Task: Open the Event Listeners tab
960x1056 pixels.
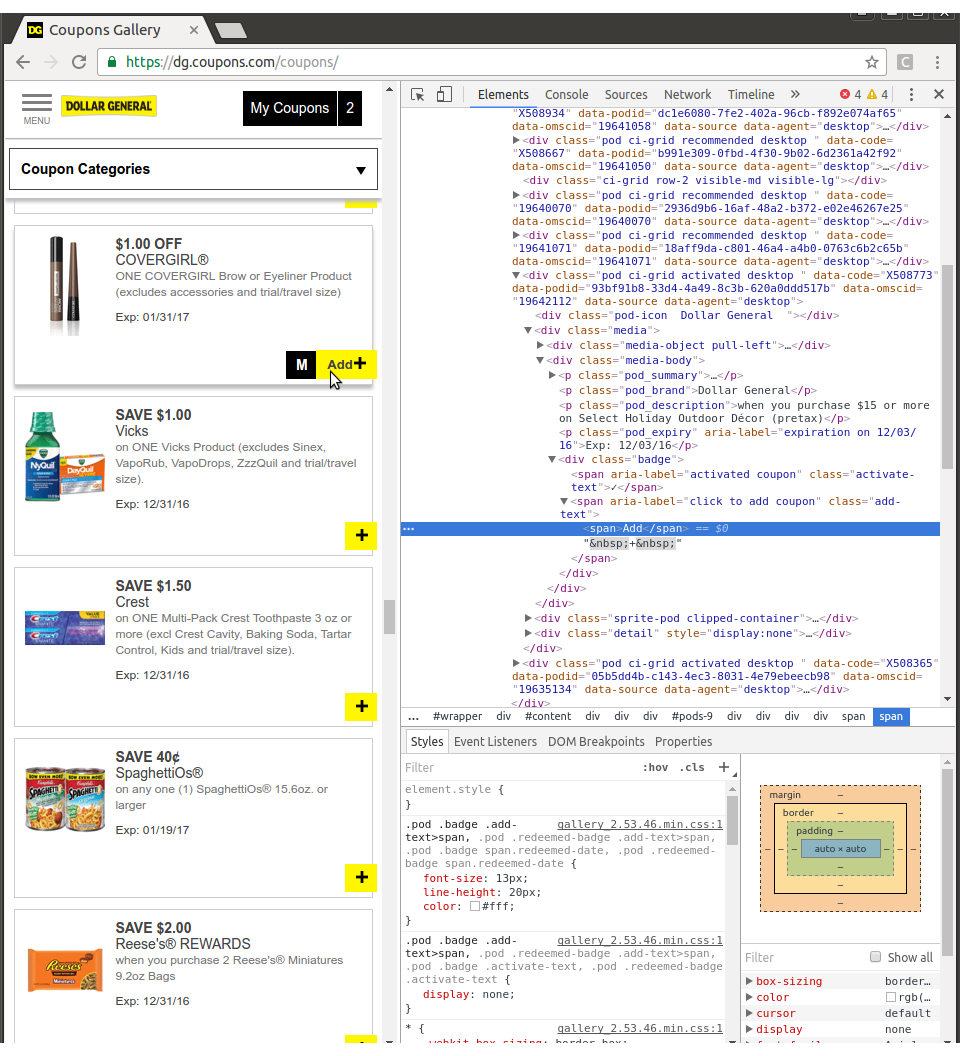Action: coord(495,741)
